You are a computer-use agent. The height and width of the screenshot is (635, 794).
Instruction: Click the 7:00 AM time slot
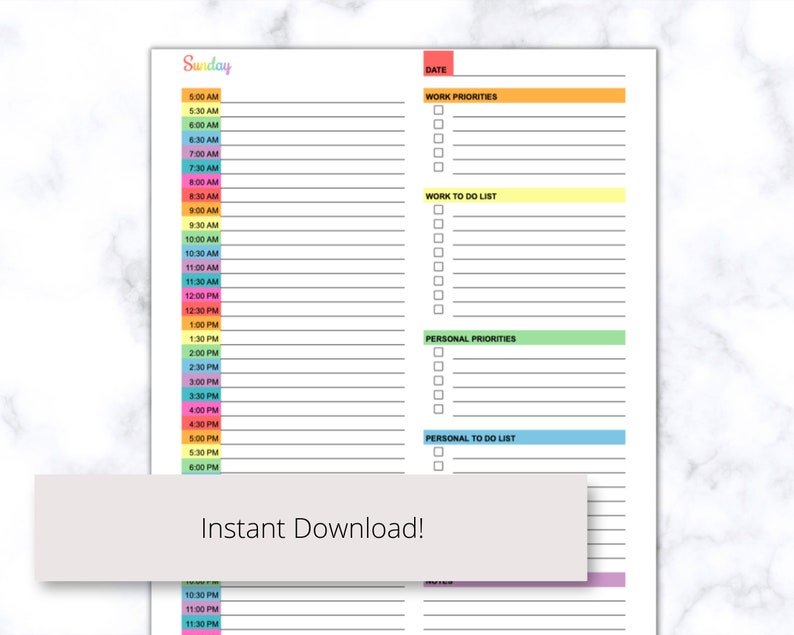(x=202, y=153)
